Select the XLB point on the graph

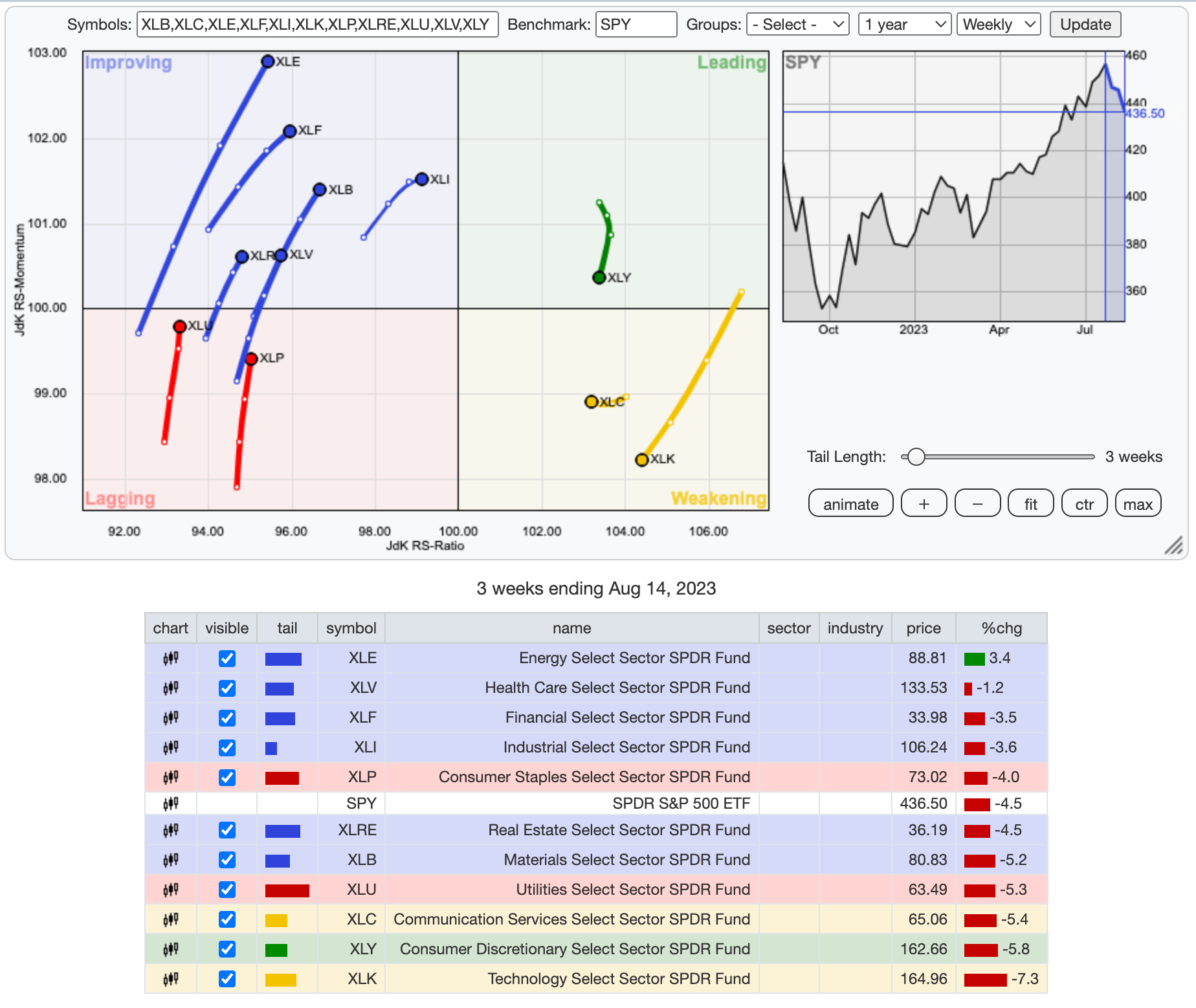(320, 190)
